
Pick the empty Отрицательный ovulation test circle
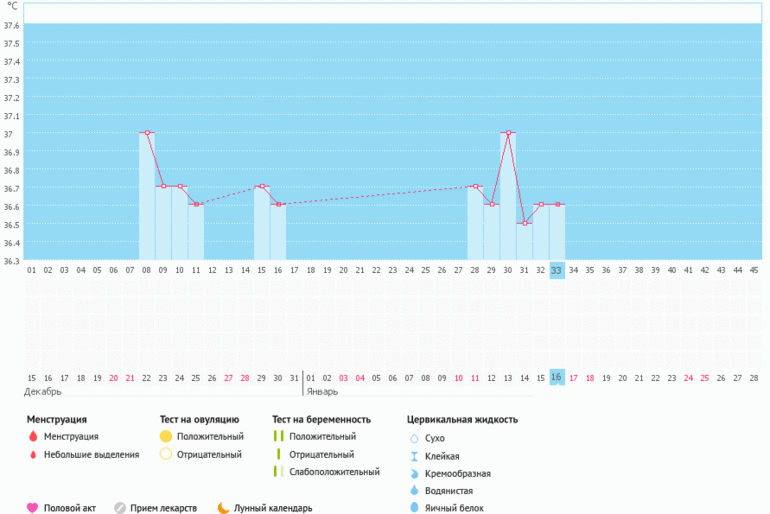click(x=166, y=454)
